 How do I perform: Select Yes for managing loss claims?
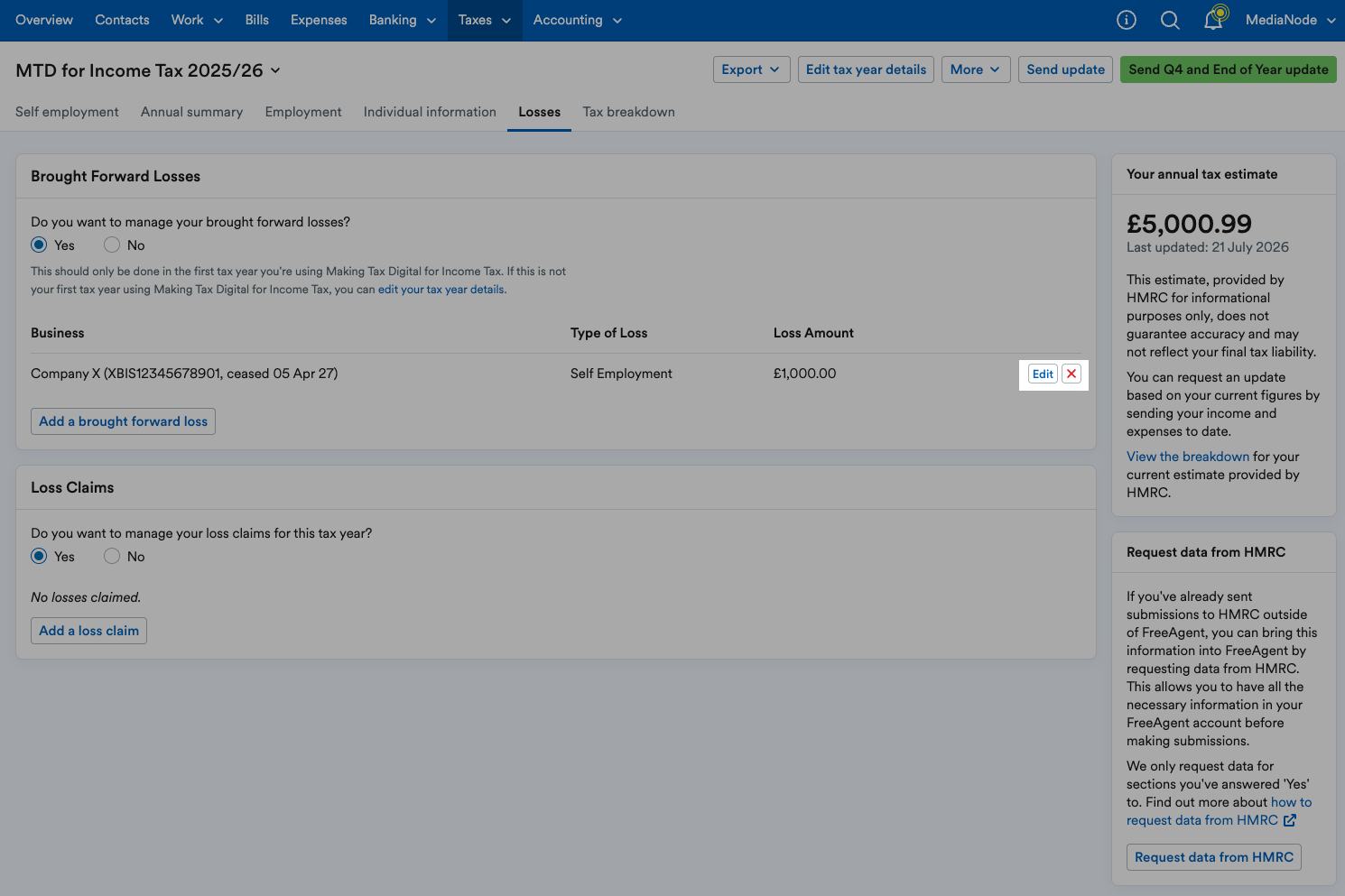pyautogui.click(x=39, y=556)
